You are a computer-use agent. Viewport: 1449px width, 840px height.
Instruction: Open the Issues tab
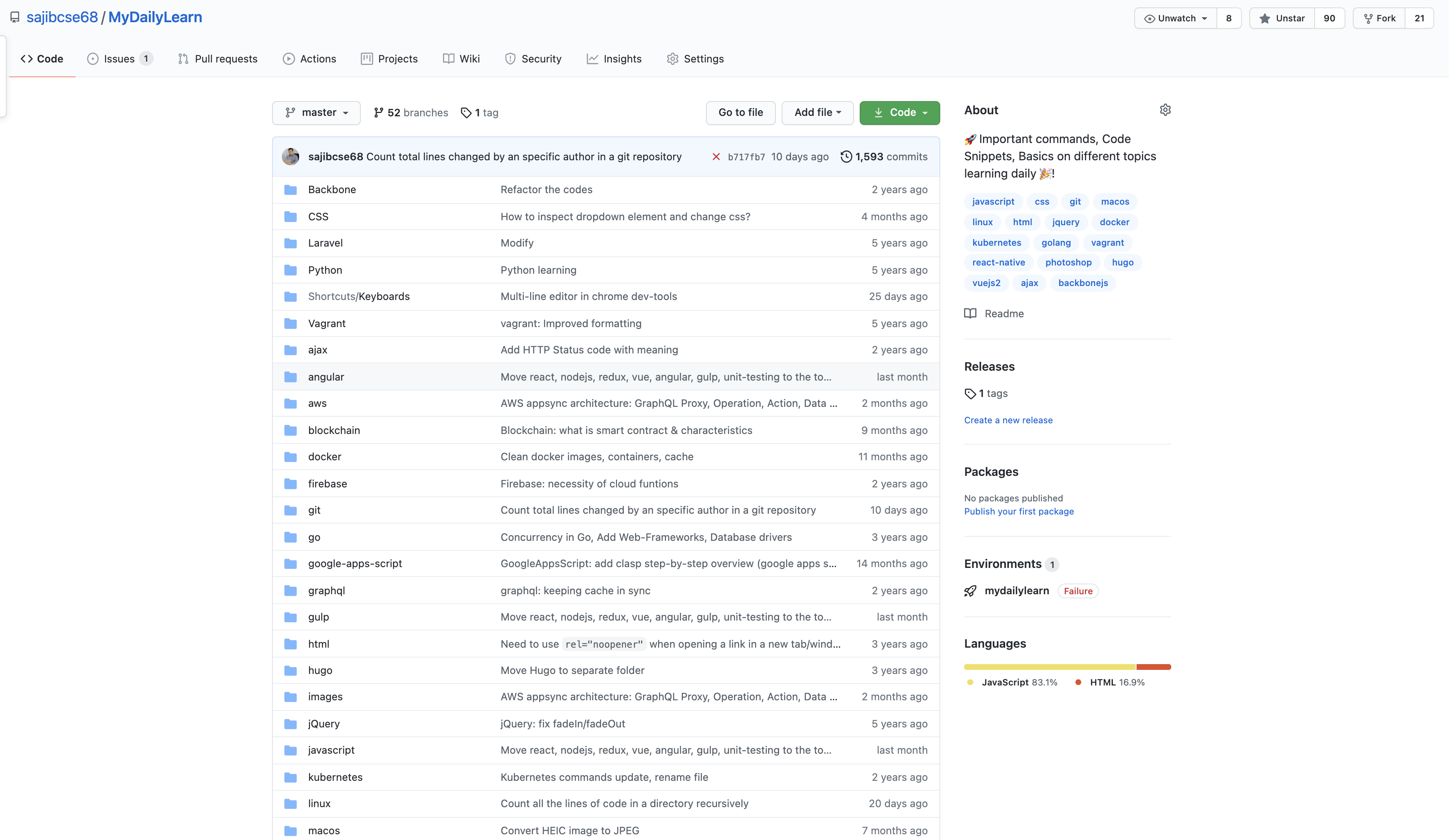tap(120, 59)
